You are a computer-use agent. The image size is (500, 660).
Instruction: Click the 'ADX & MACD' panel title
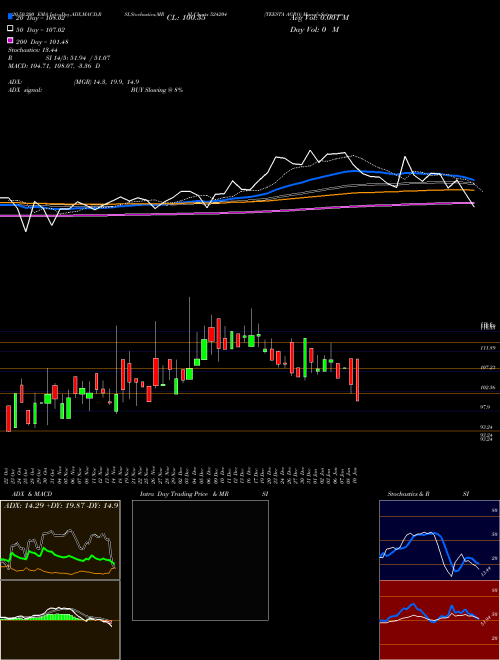click(x=32, y=494)
